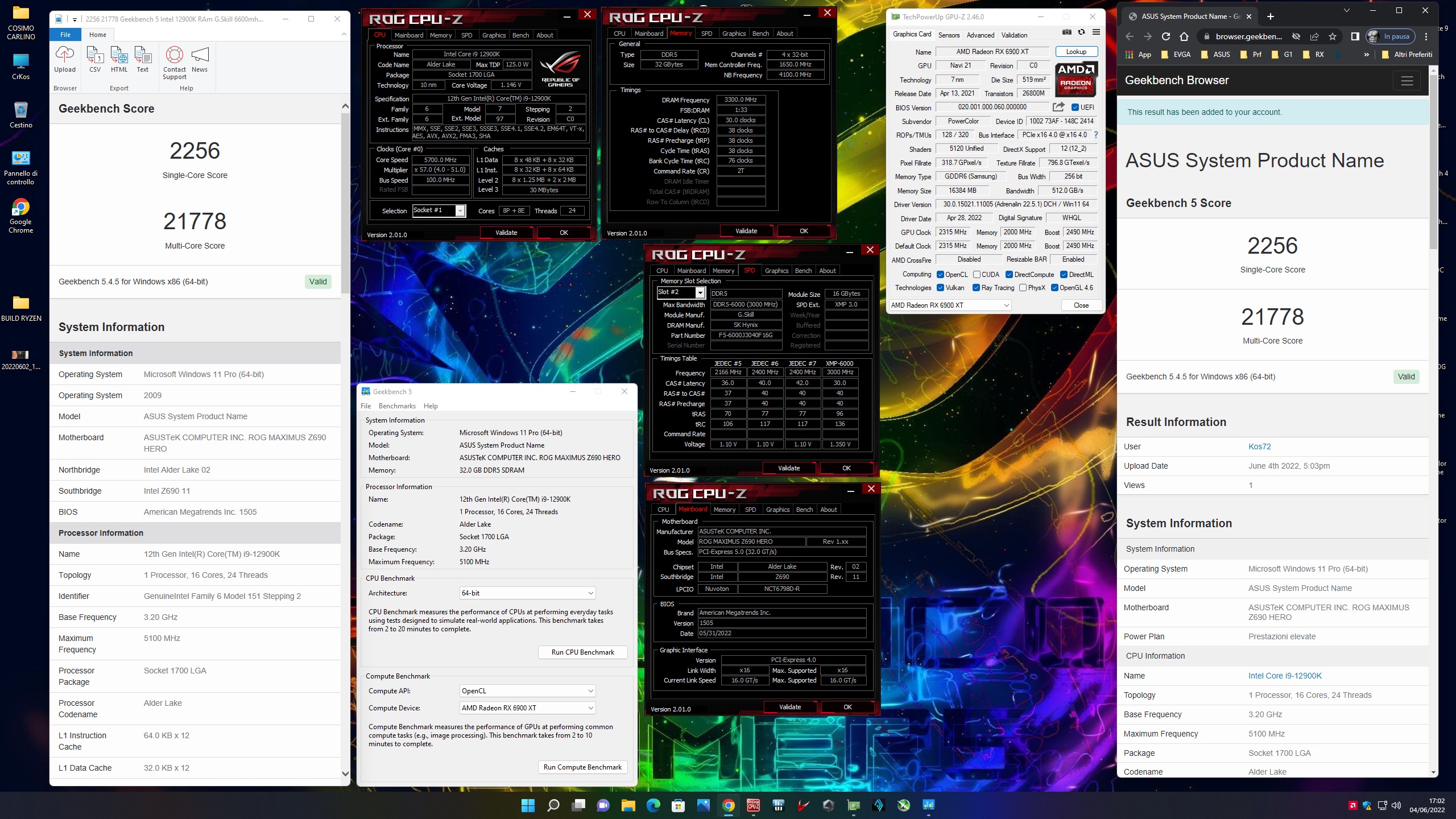
Task: Click the In pausa profile button
Action: 1389,36
